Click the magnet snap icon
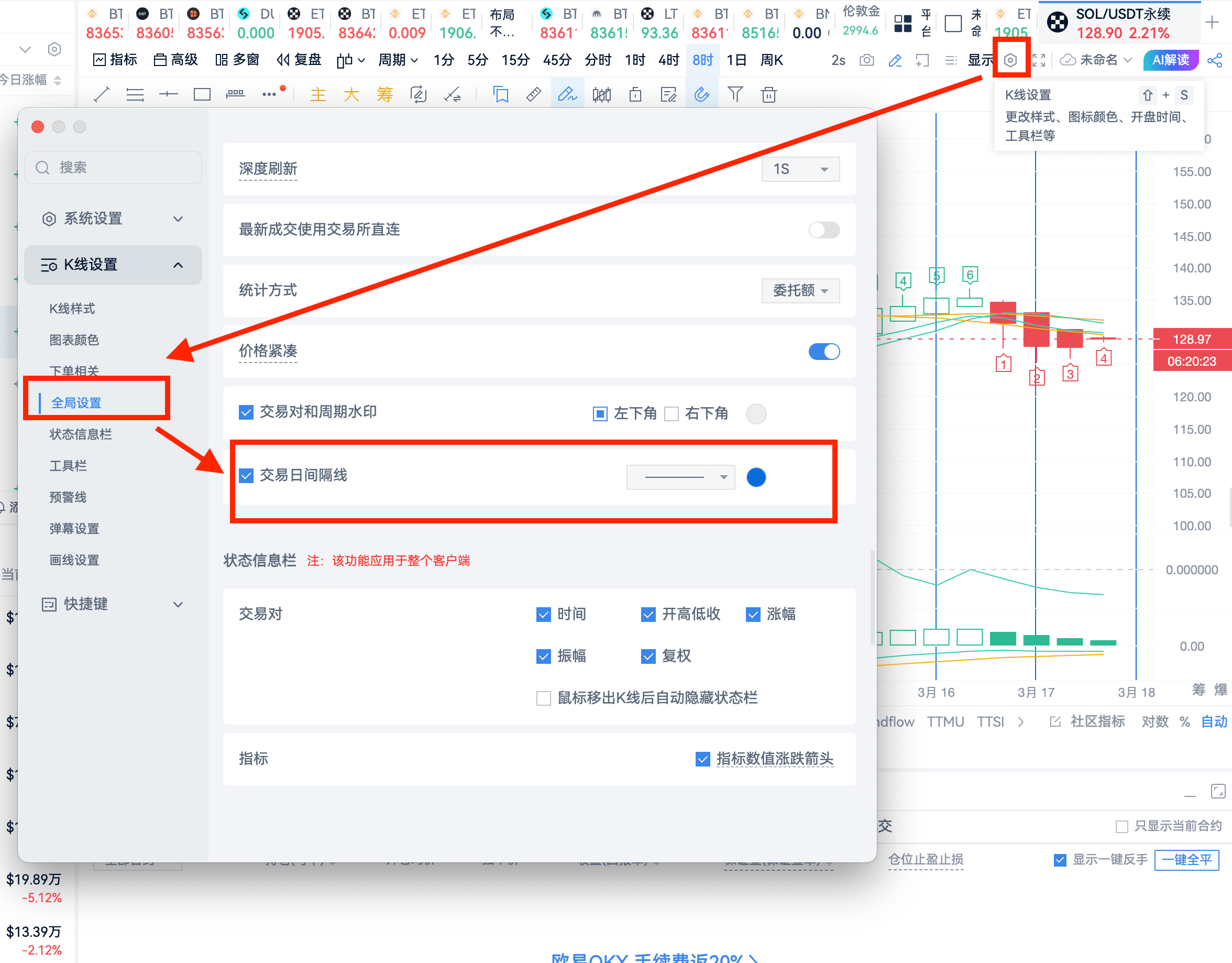Screen dimensions: 1232x963 [702, 94]
